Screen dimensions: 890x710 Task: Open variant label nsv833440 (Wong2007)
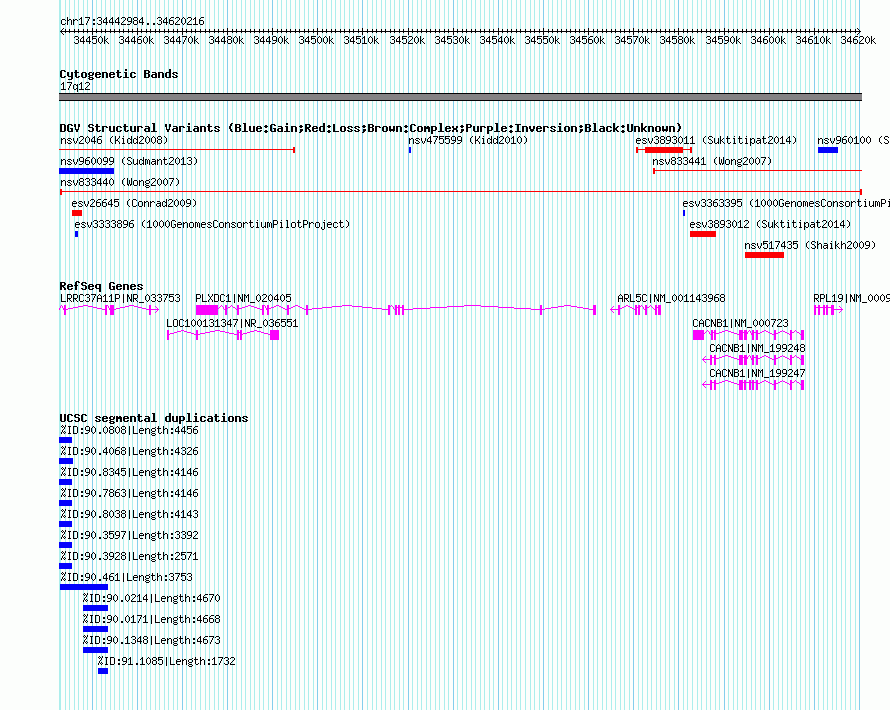point(120,182)
